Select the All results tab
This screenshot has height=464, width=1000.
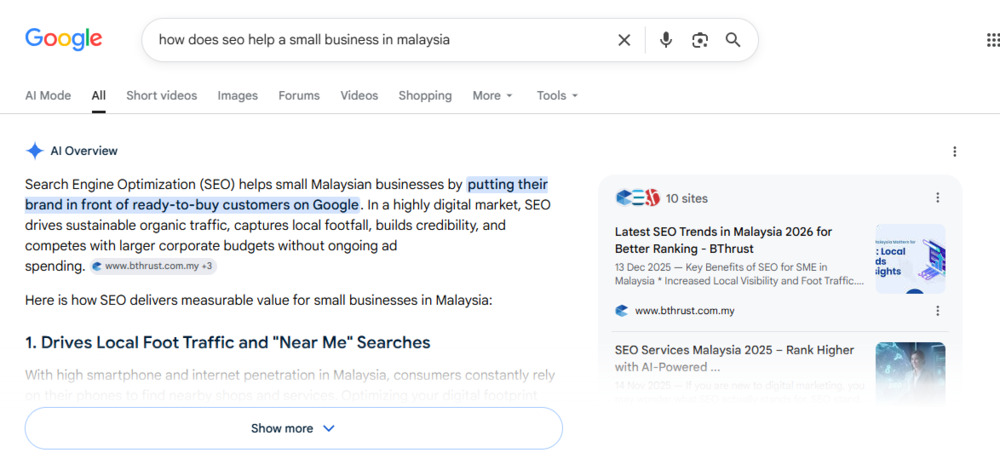click(x=98, y=96)
